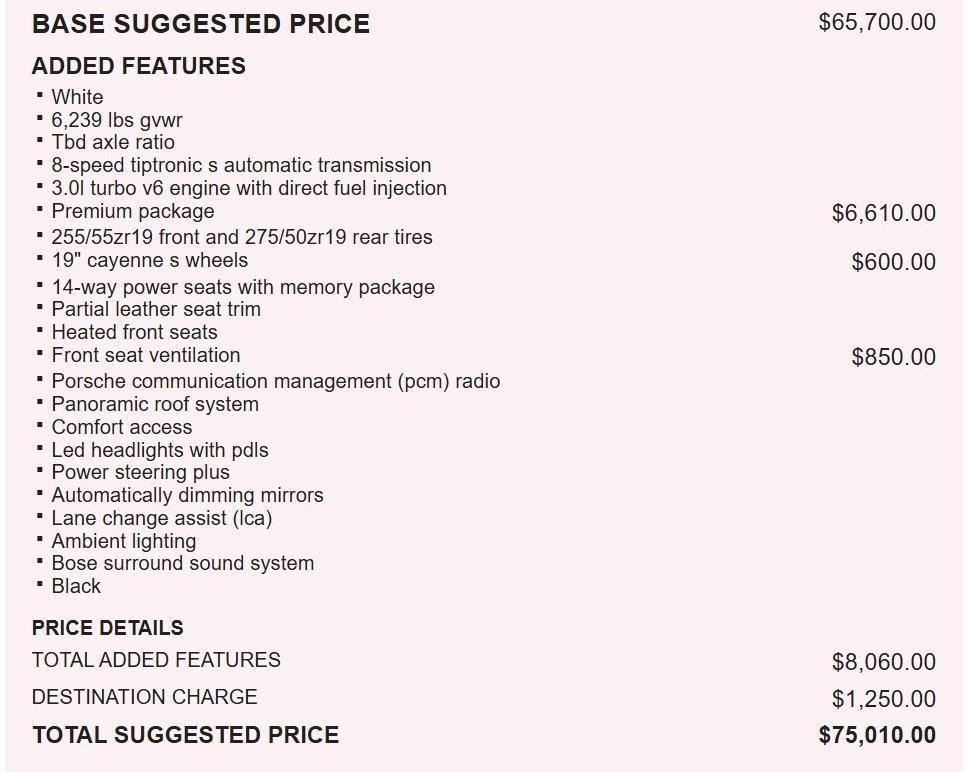
Task: Click the $850.00 seat ventilation price
Action: coord(894,357)
